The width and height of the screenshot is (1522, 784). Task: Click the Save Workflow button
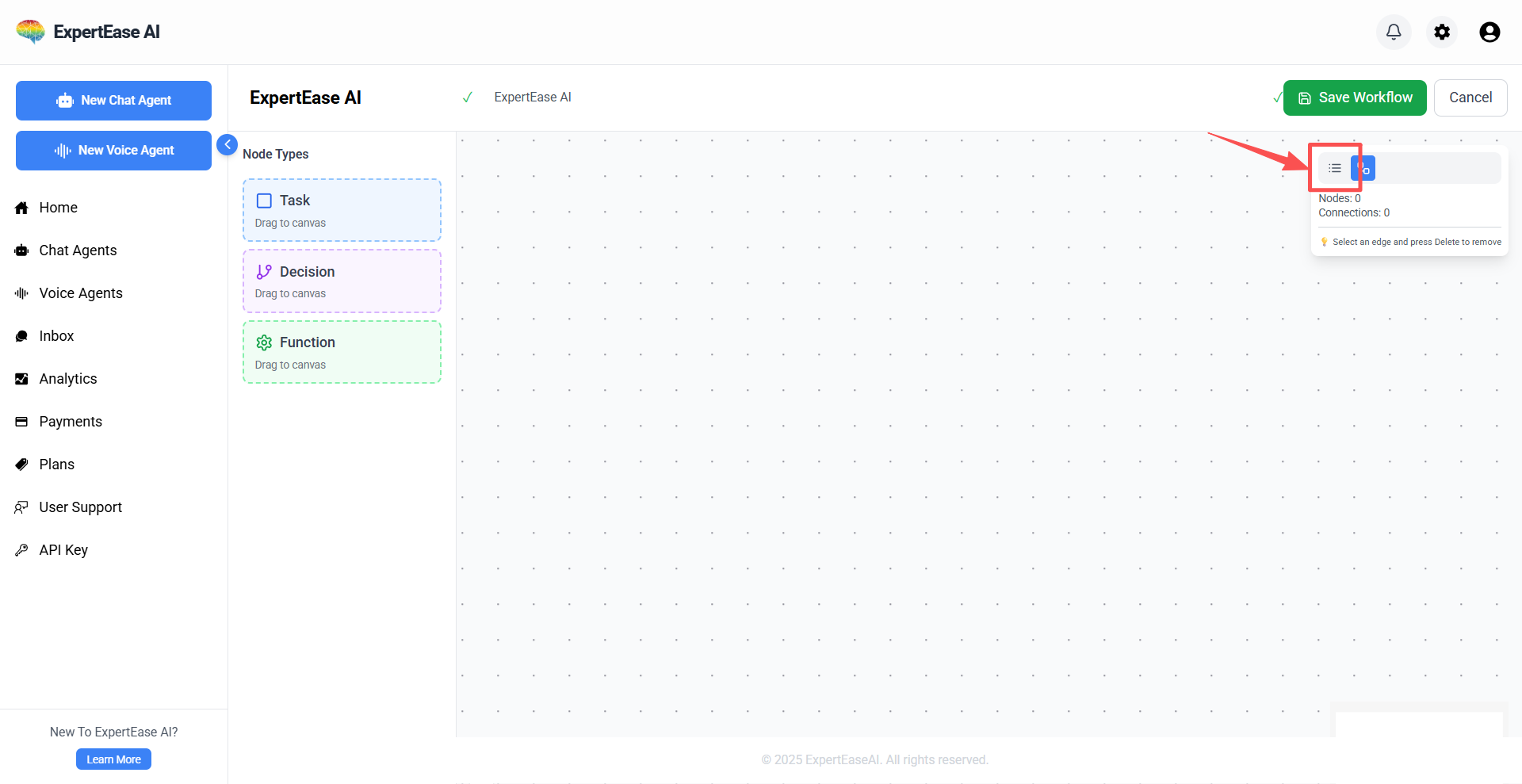click(1354, 98)
